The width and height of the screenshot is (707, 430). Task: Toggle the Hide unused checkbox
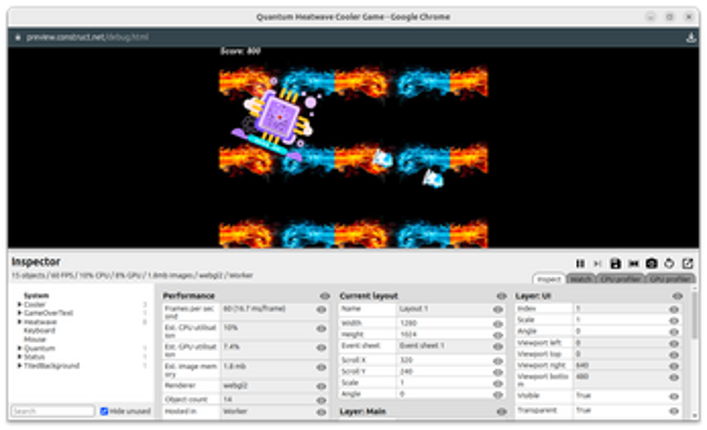(104, 411)
